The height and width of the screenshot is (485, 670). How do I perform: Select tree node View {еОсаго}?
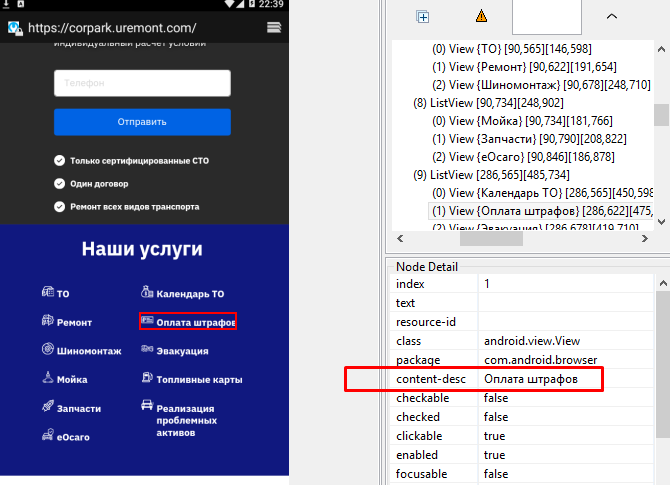pyautogui.click(x=523, y=157)
